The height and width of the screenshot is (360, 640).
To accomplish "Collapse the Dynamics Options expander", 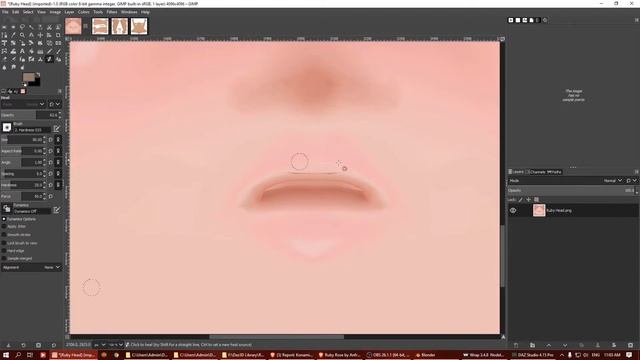I will [x=4, y=219].
